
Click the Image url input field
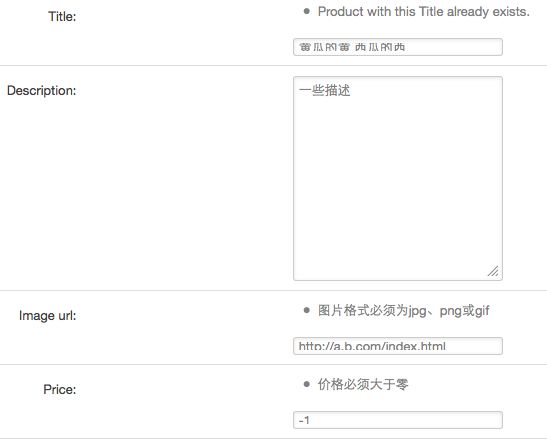(398, 346)
